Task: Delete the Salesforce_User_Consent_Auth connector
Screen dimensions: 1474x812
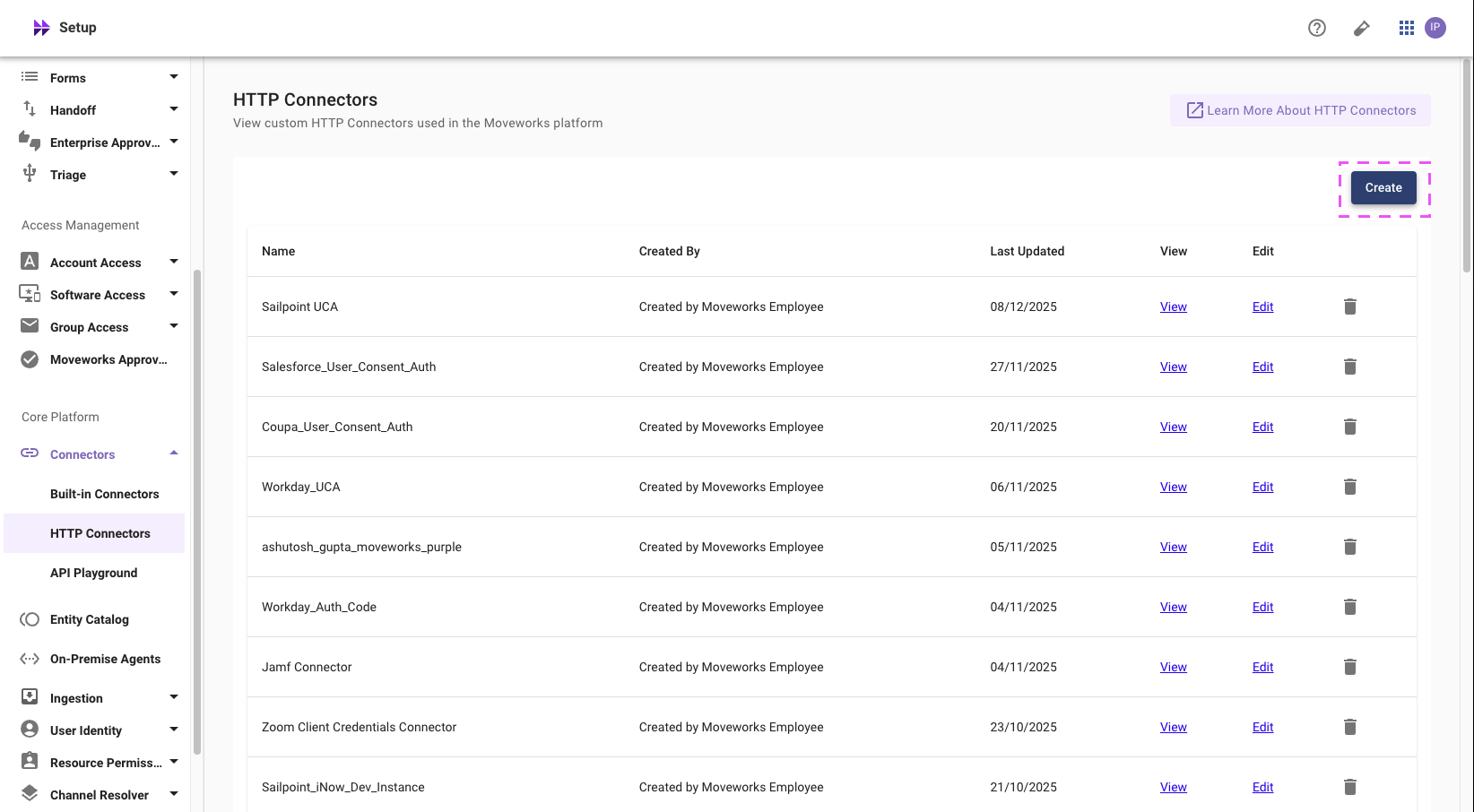Action: point(1350,367)
